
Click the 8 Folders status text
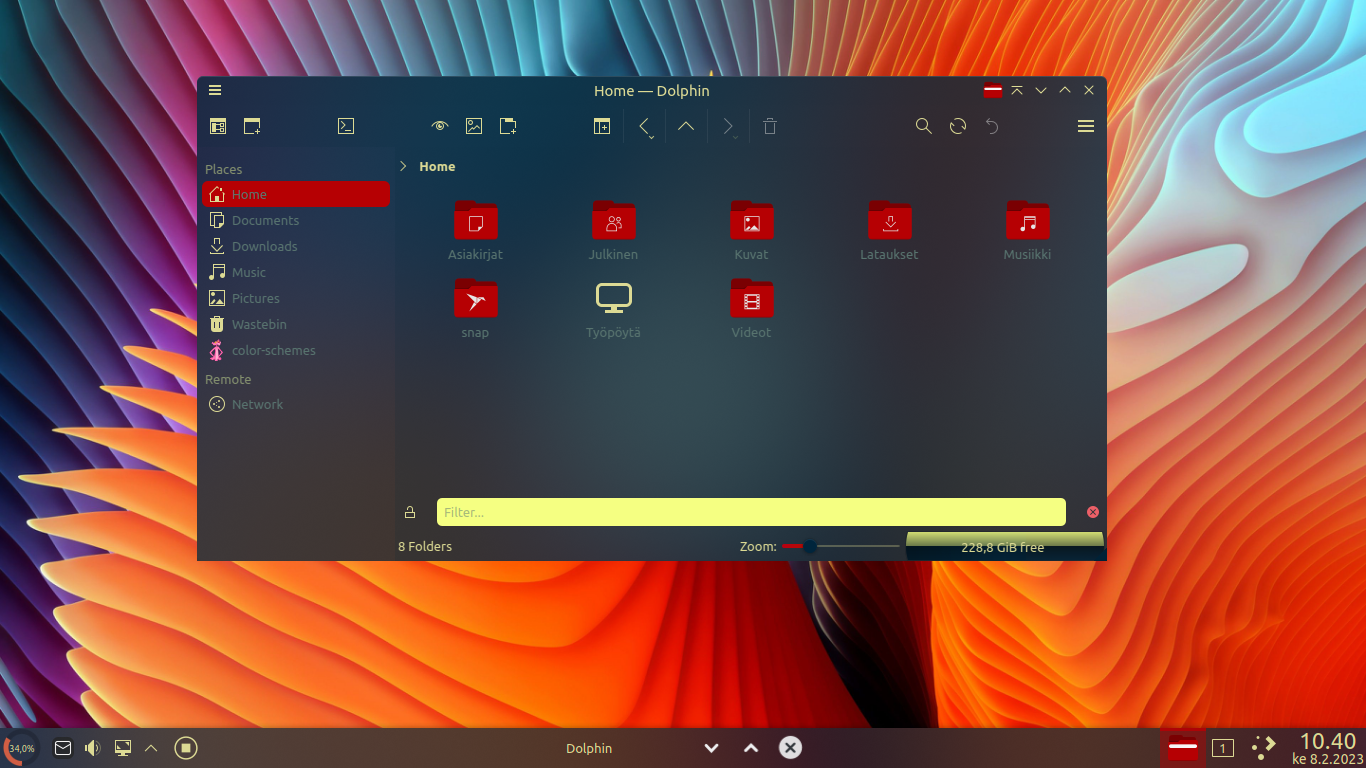(x=425, y=546)
